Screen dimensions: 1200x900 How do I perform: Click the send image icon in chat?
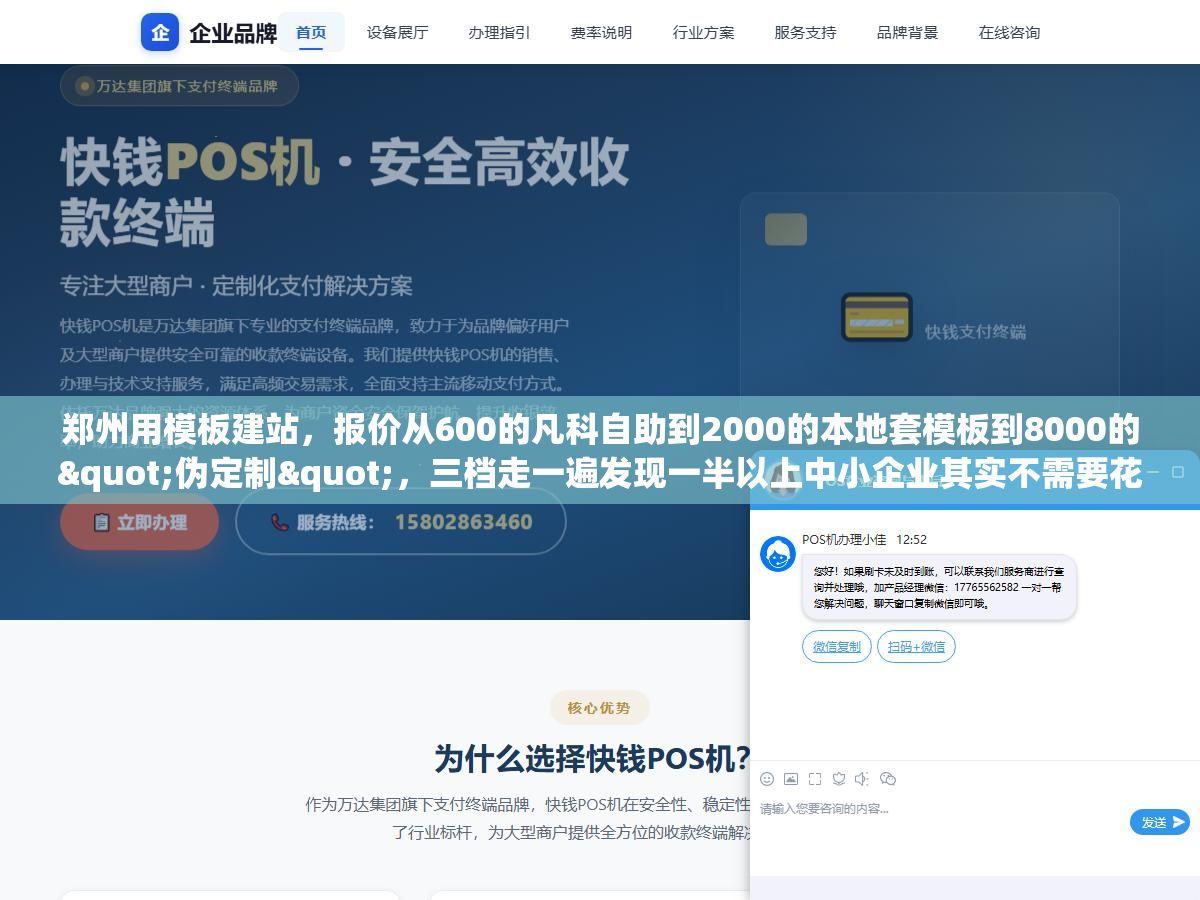(791, 779)
